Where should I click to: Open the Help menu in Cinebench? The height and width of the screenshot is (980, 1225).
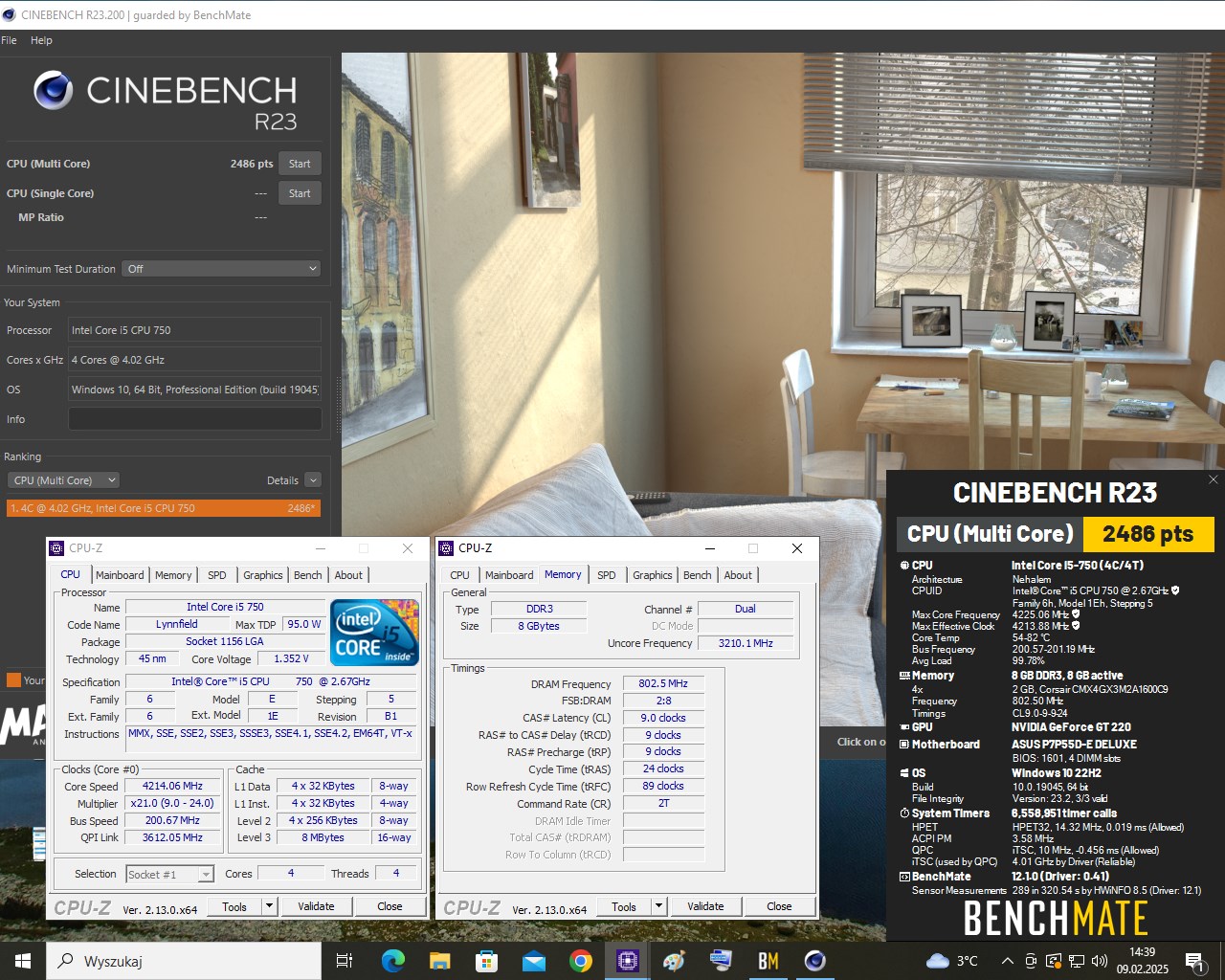pyautogui.click(x=41, y=40)
